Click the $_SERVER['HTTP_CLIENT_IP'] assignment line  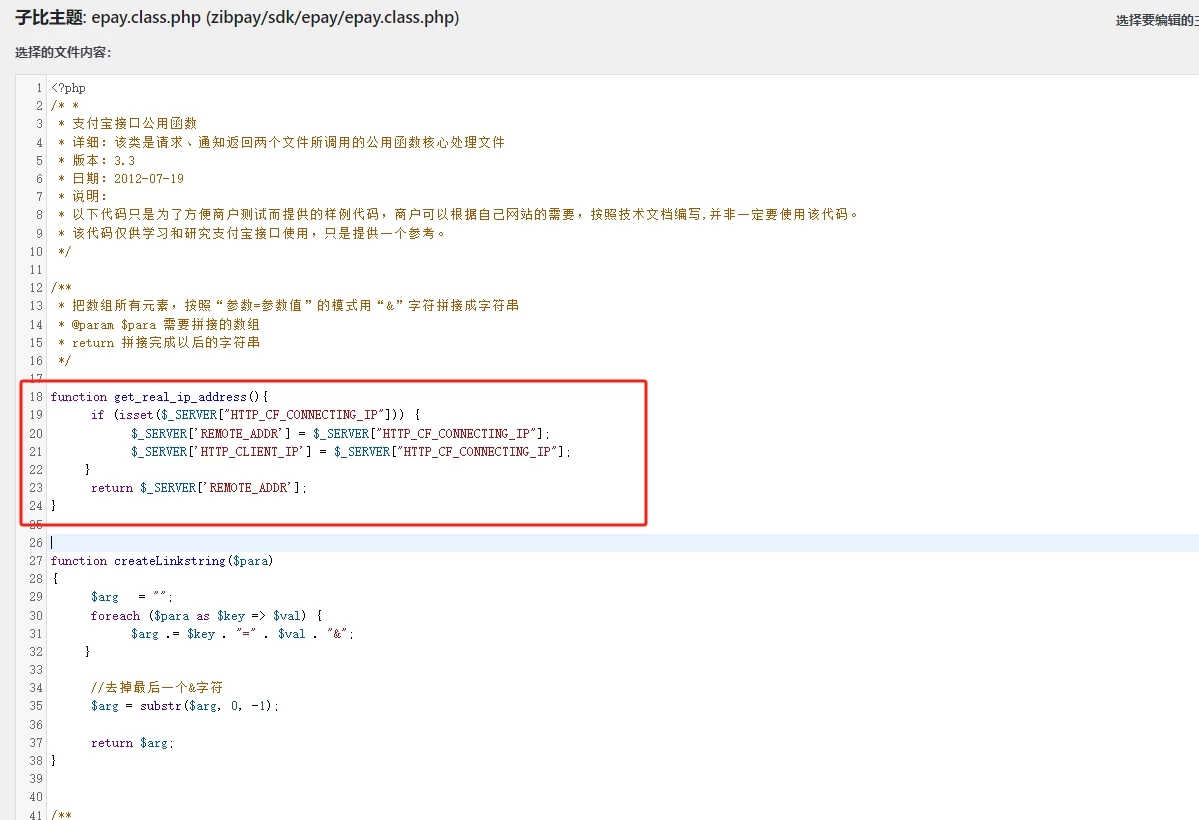pyautogui.click(x=350, y=452)
